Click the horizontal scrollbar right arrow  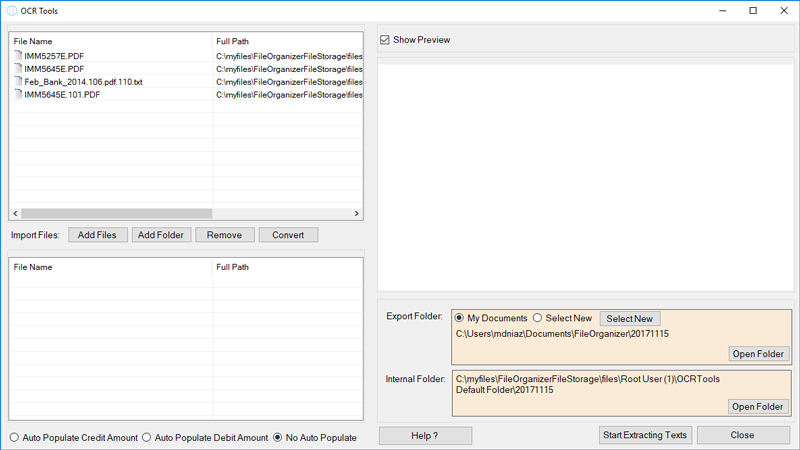pos(357,213)
